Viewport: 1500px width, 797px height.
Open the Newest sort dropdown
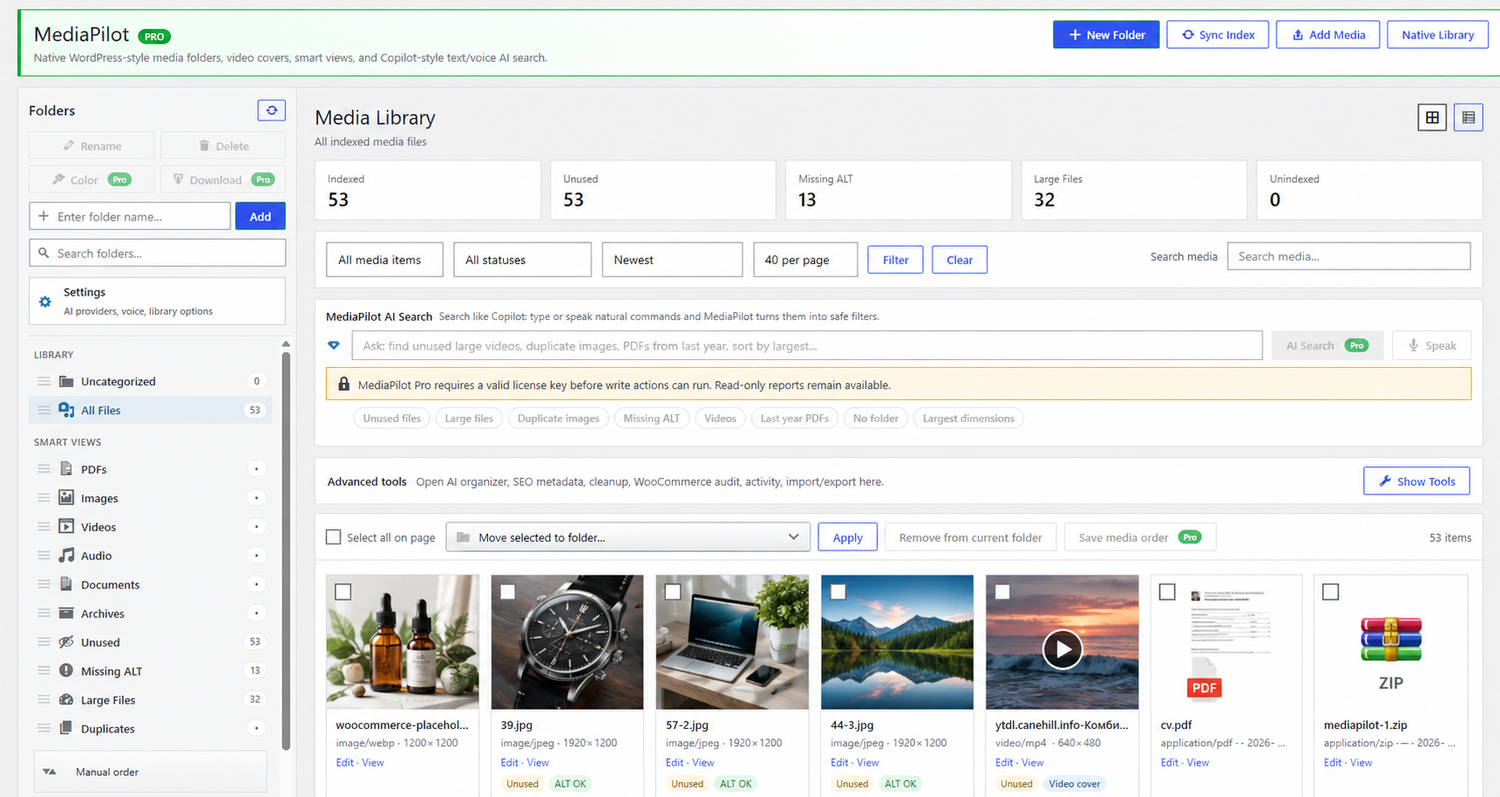click(x=672, y=259)
